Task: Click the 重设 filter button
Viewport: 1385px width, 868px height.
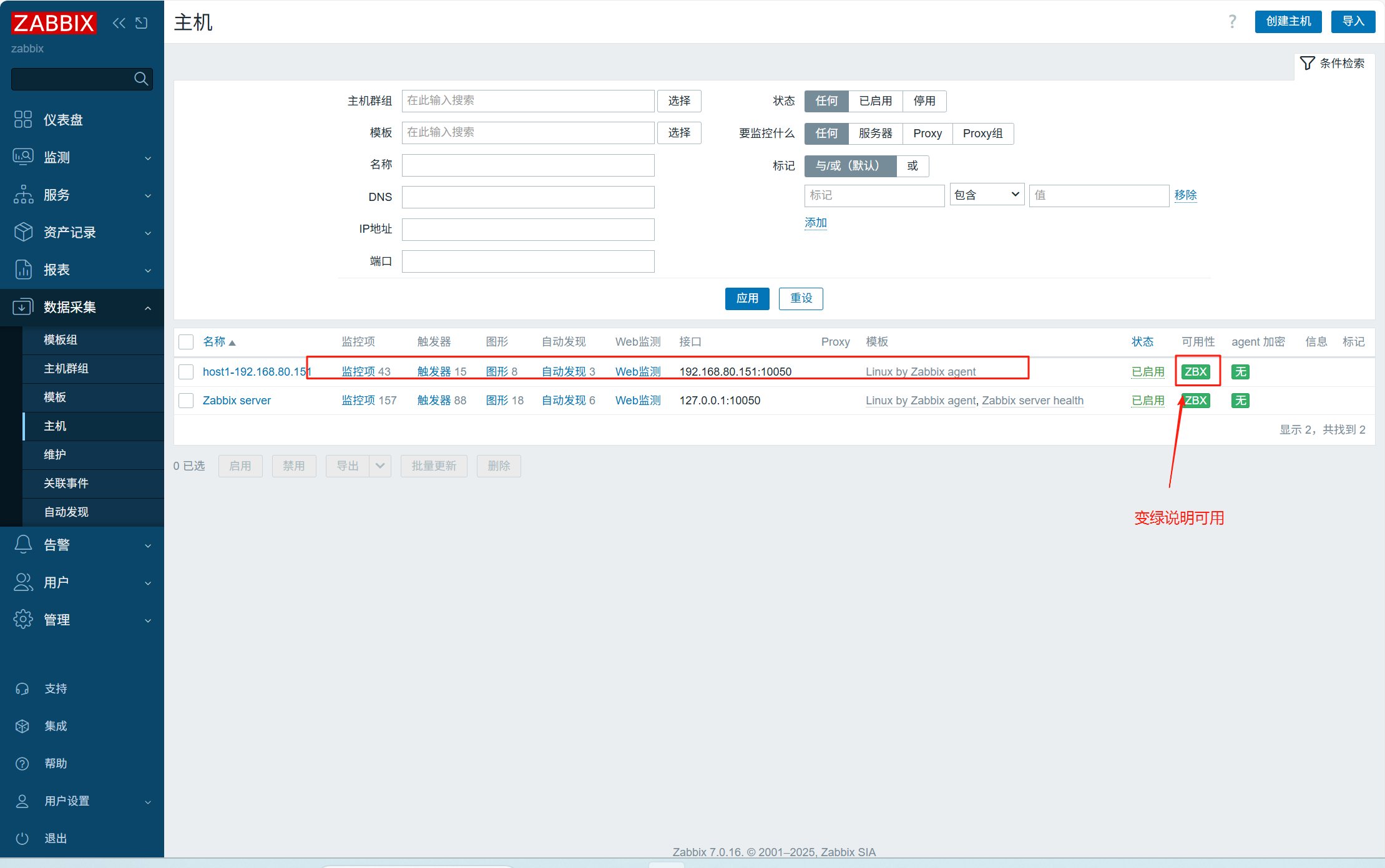Action: point(801,298)
